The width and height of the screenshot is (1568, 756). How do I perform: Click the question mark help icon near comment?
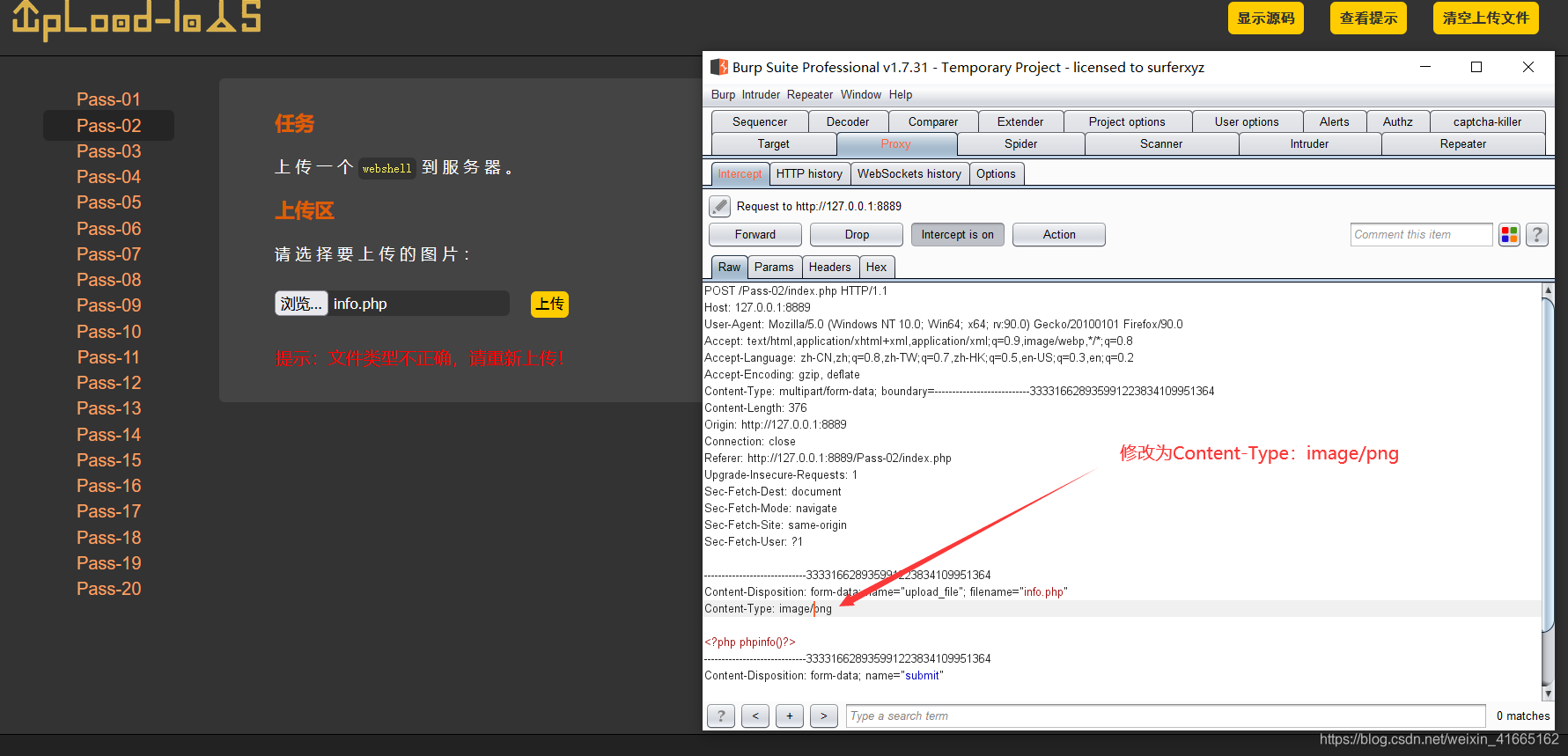(1537, 235)
